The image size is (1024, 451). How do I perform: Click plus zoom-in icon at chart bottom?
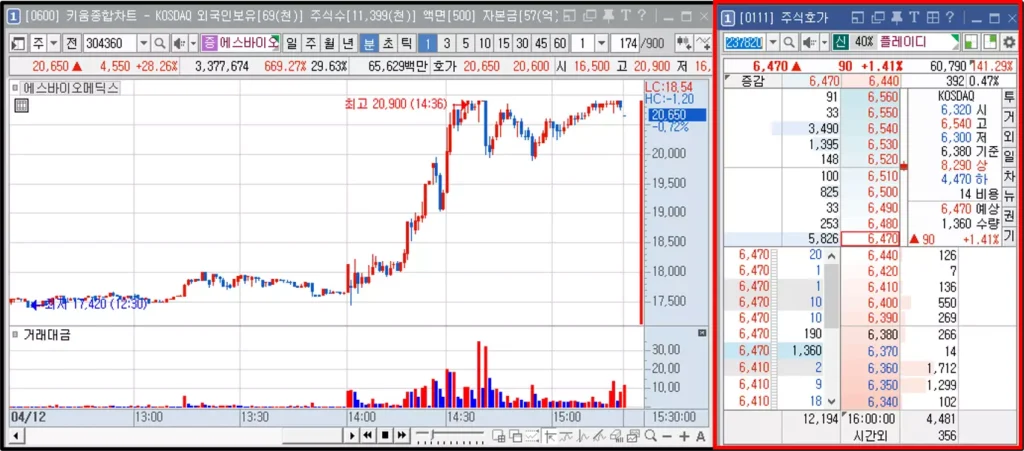(684, 436)
